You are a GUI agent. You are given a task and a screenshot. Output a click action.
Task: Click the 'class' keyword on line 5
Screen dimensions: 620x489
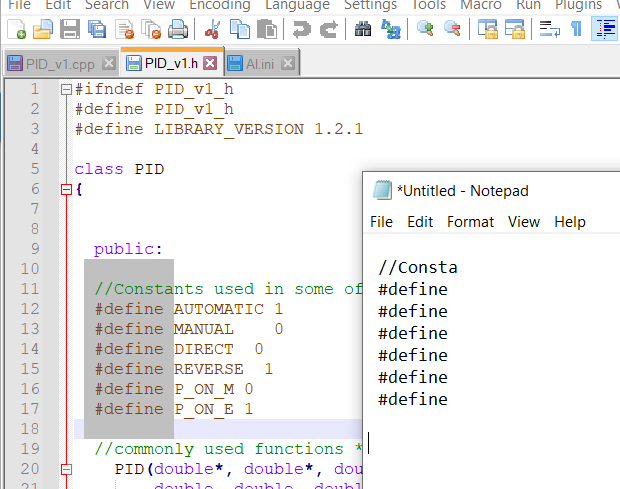99,169
